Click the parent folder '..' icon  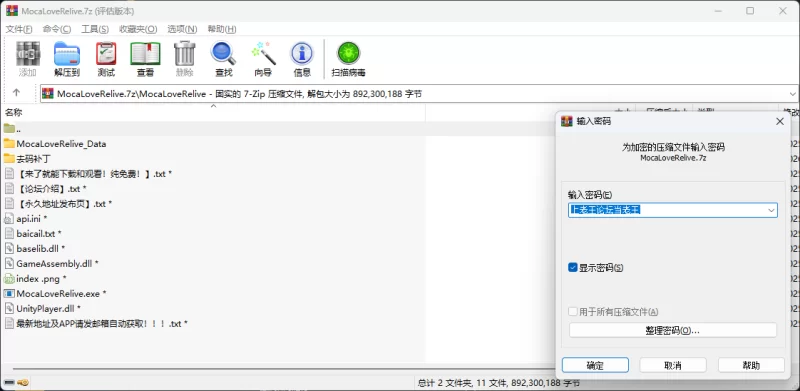coord(9,129)
